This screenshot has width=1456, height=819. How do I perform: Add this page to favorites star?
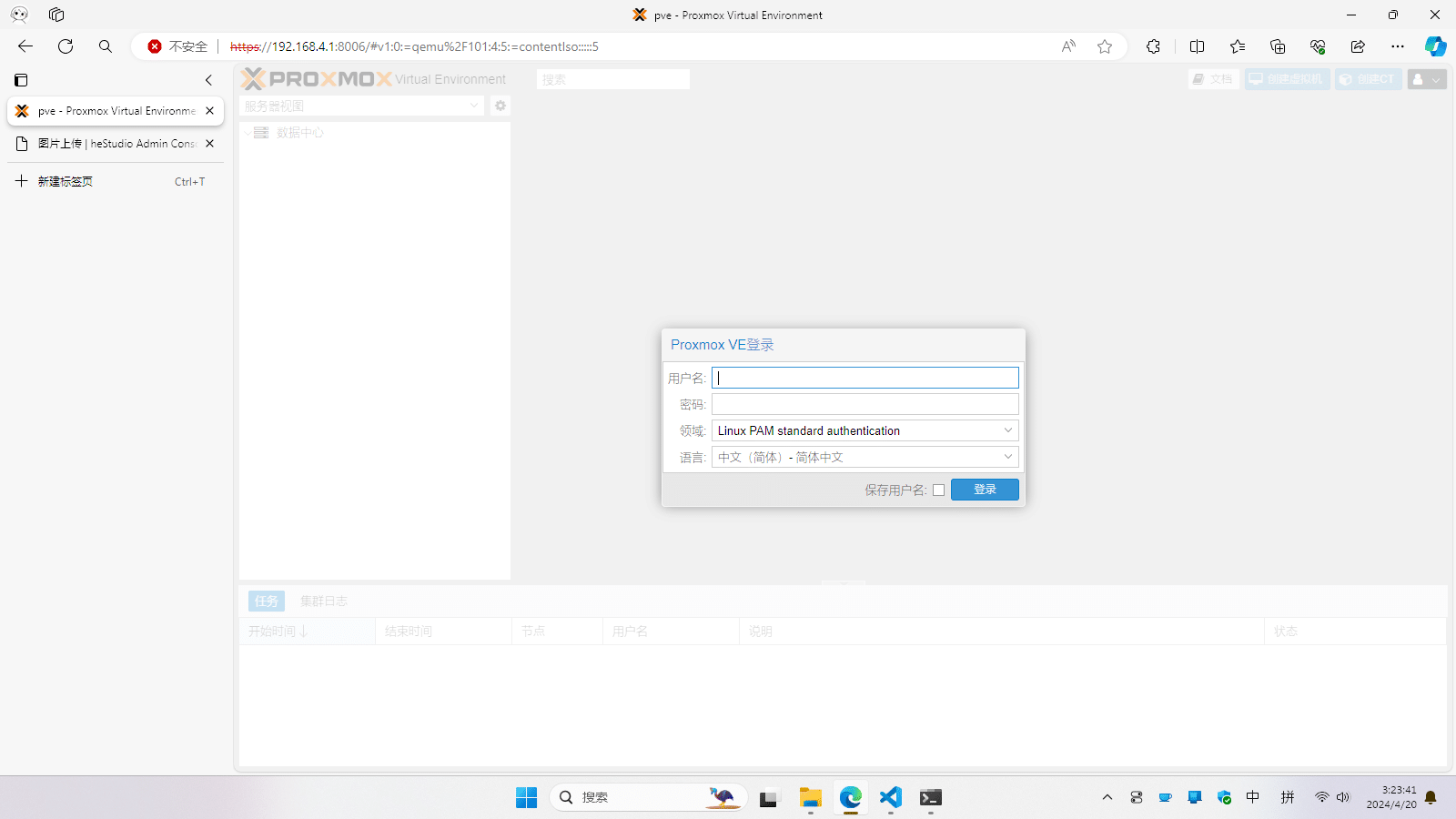tap(1105, 46)
